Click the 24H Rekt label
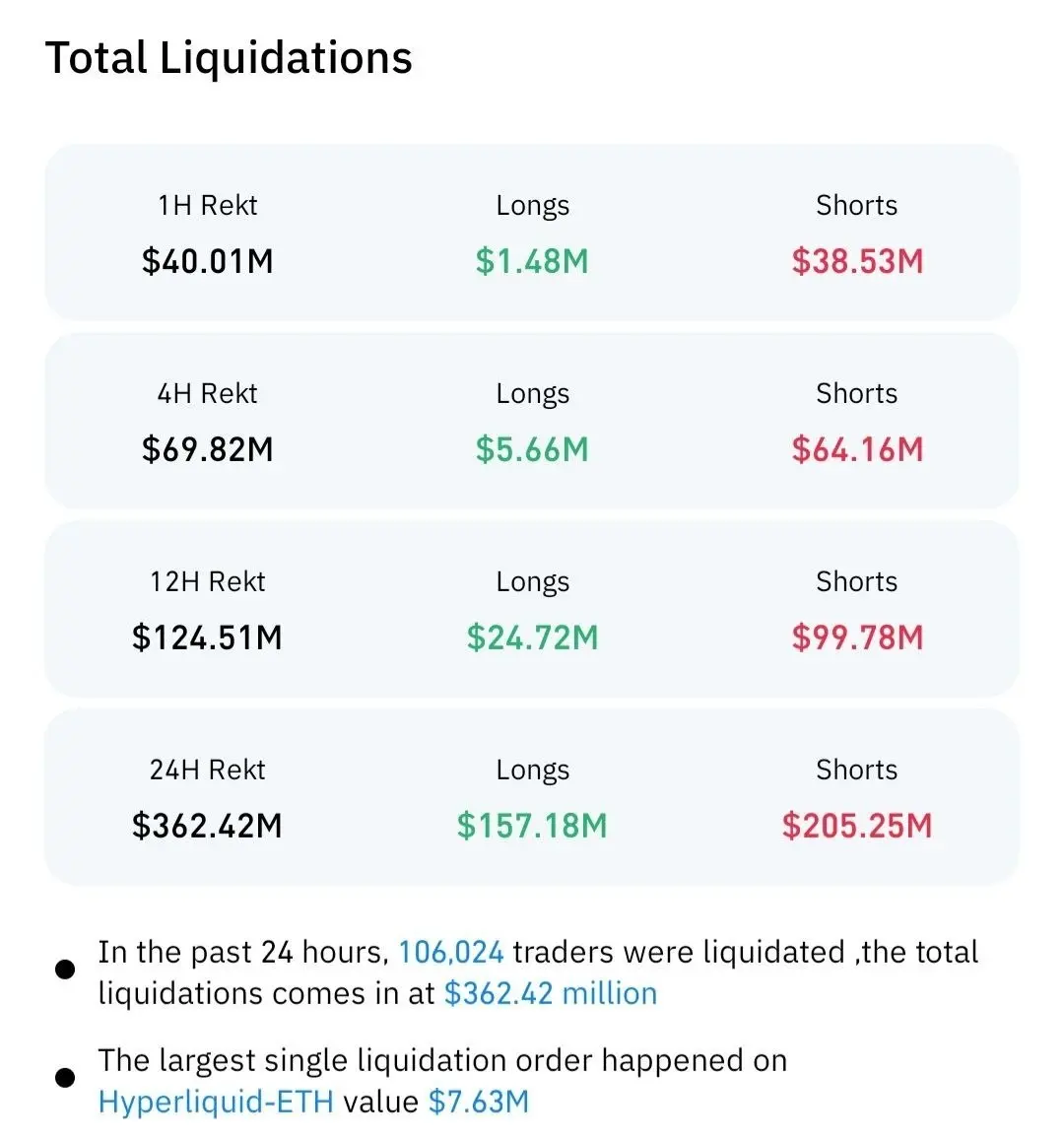The height and width of the screenshot is (1140, 1064). click(207, 770)
